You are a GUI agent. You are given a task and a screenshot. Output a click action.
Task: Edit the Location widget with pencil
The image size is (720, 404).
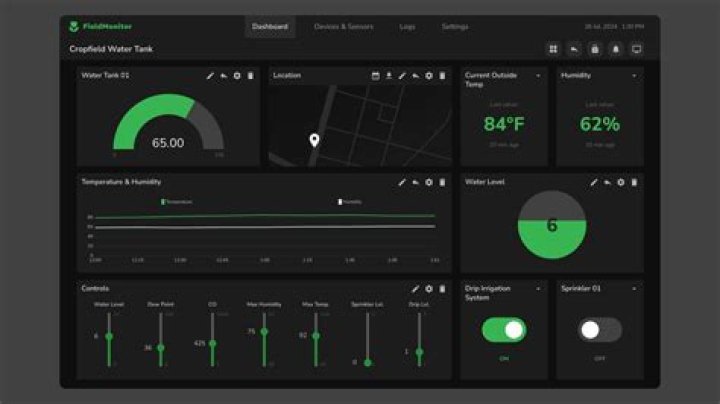[x=402, y=76]
